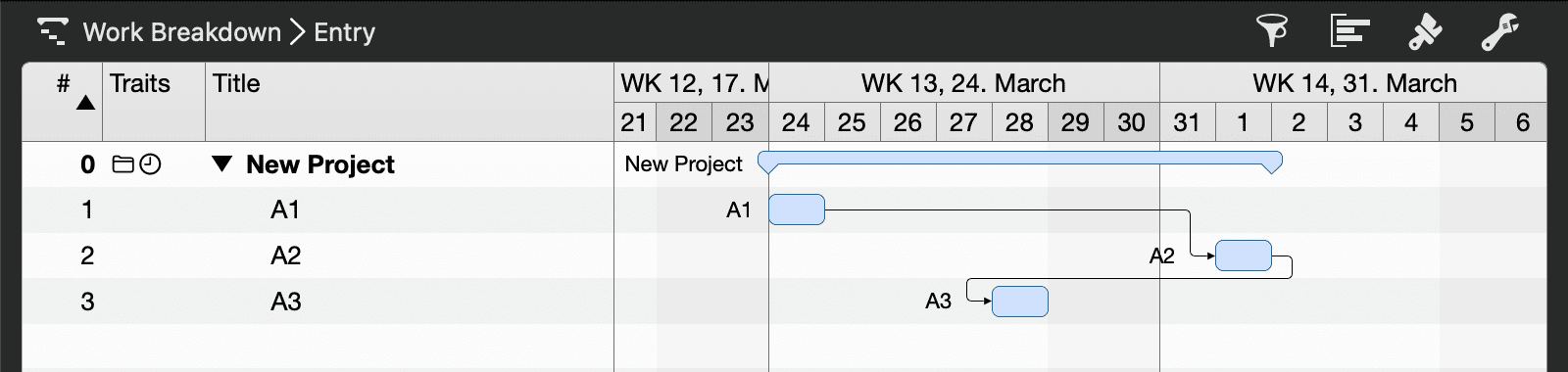Select the A2 Gantt bar

coord(1244,256)
